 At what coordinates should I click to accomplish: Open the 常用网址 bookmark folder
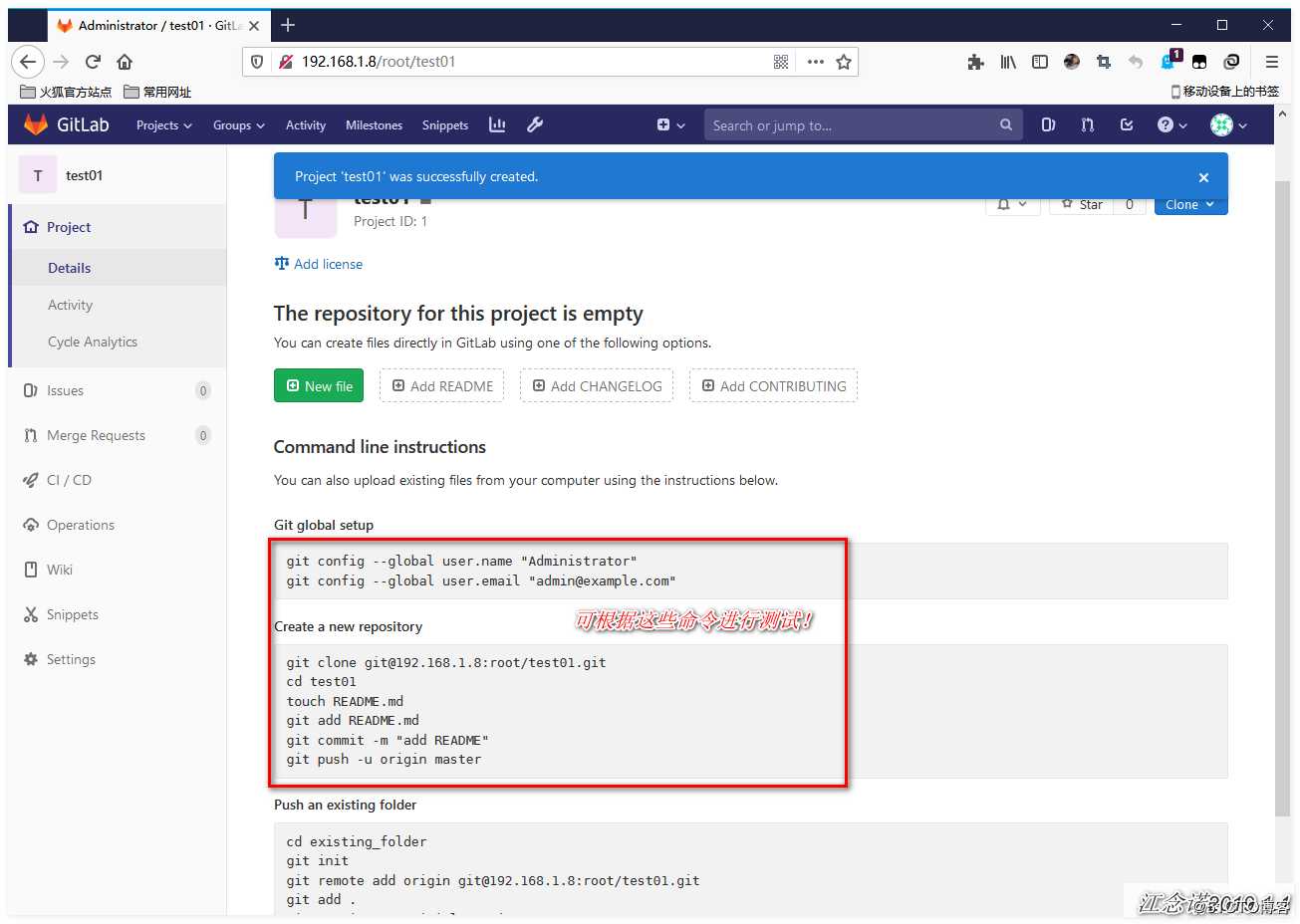point(157,92)
